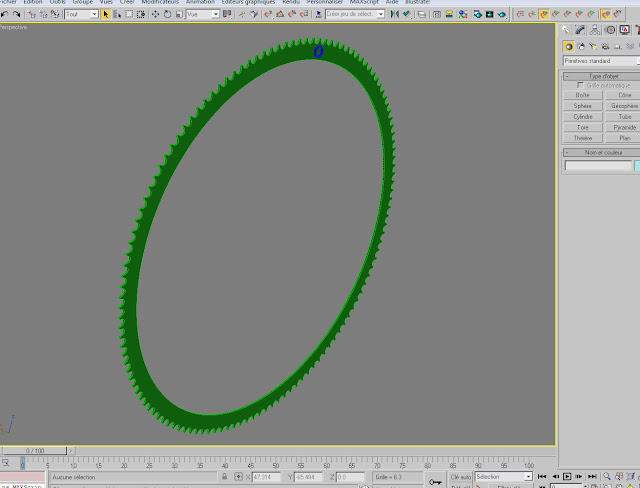Open the Primitives standard dropdown

[x=601, y=61]
